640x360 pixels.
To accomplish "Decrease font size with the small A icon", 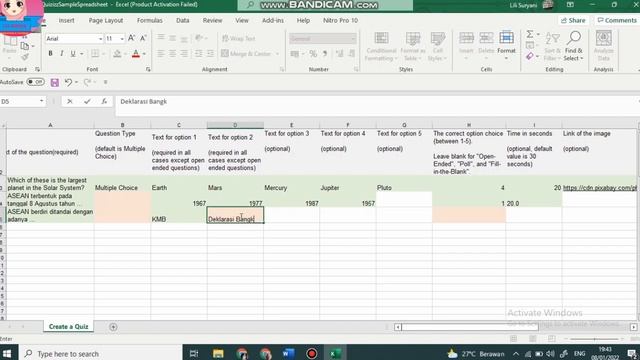I will (143, 38).
